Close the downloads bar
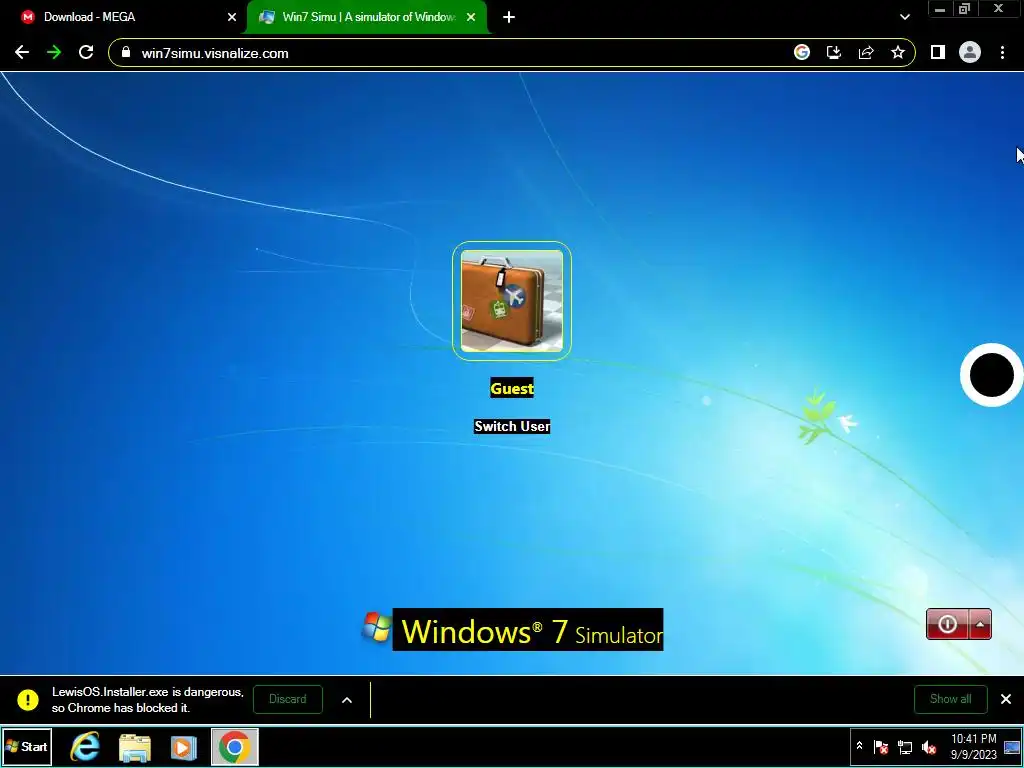Viewport: 1024px width, 768px height. [1006, 699]
